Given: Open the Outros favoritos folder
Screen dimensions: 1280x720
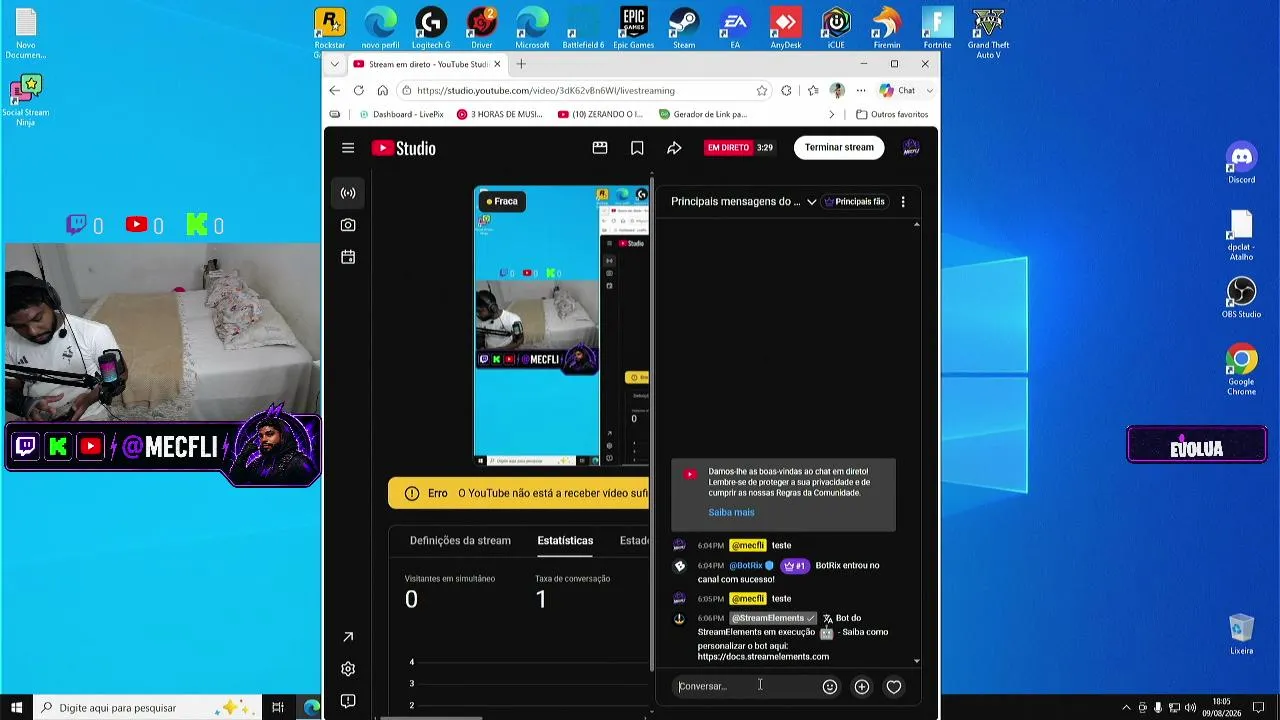Looking at the screenshot, I should (892, 114).
